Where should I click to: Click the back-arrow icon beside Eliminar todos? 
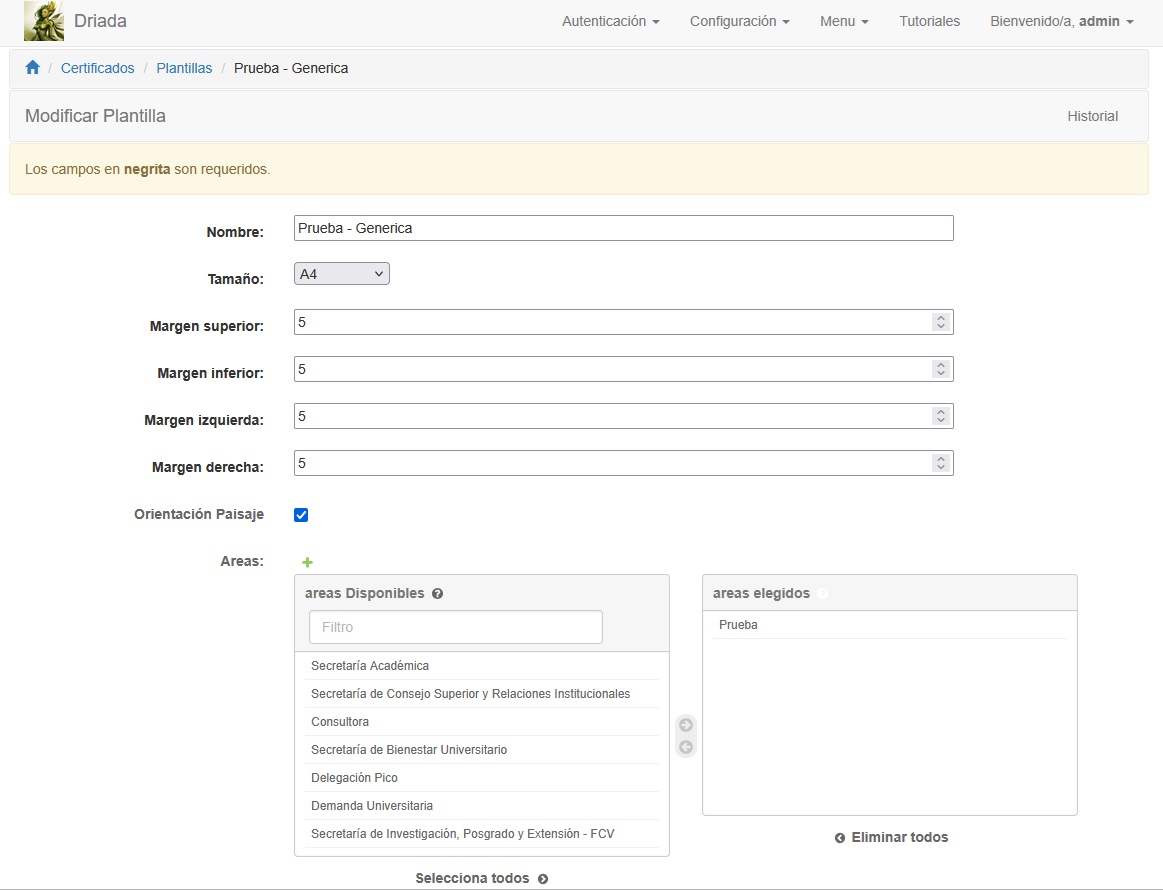(839, 838)
